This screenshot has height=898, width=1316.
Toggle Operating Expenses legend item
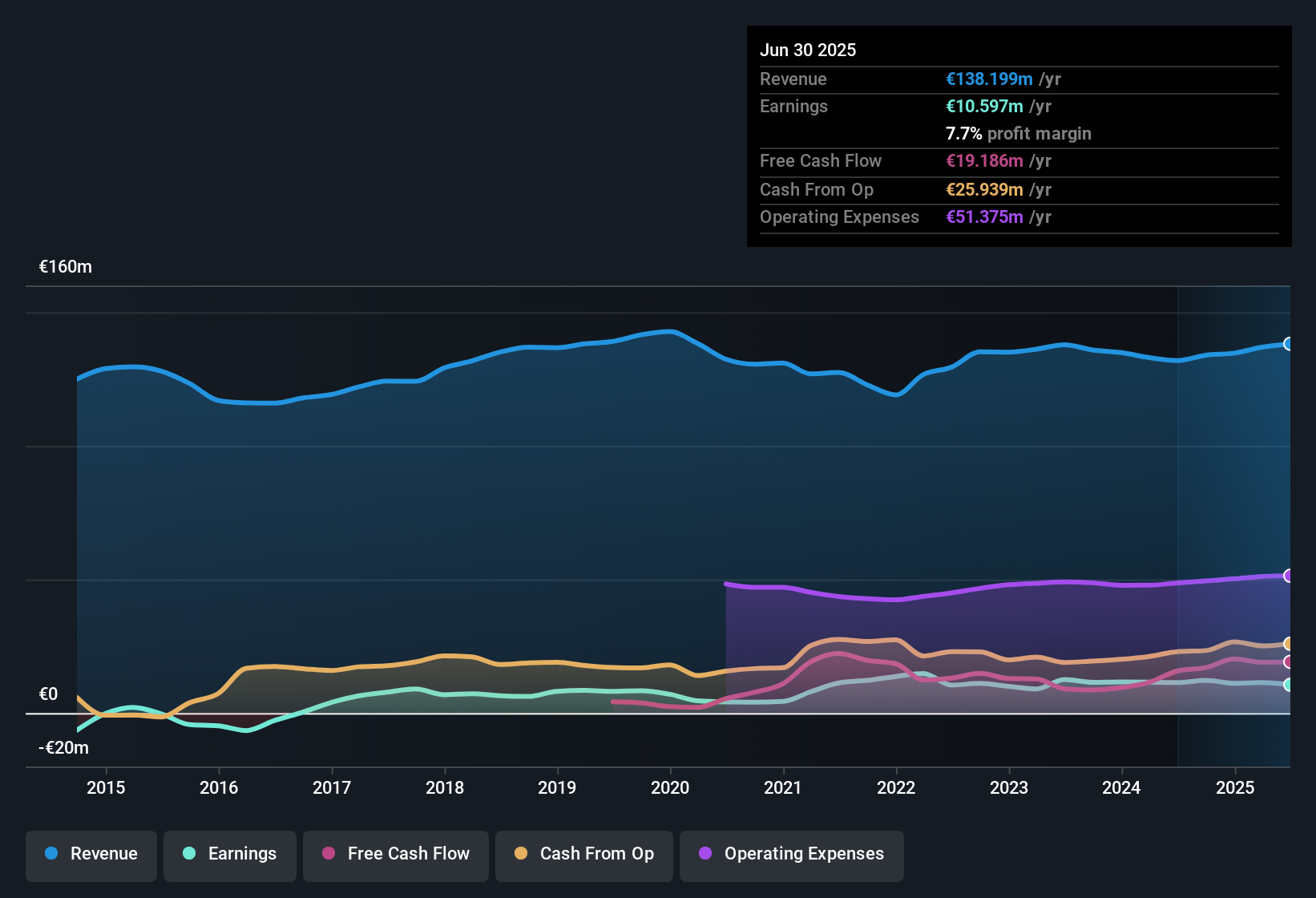(x=792, y=854)
